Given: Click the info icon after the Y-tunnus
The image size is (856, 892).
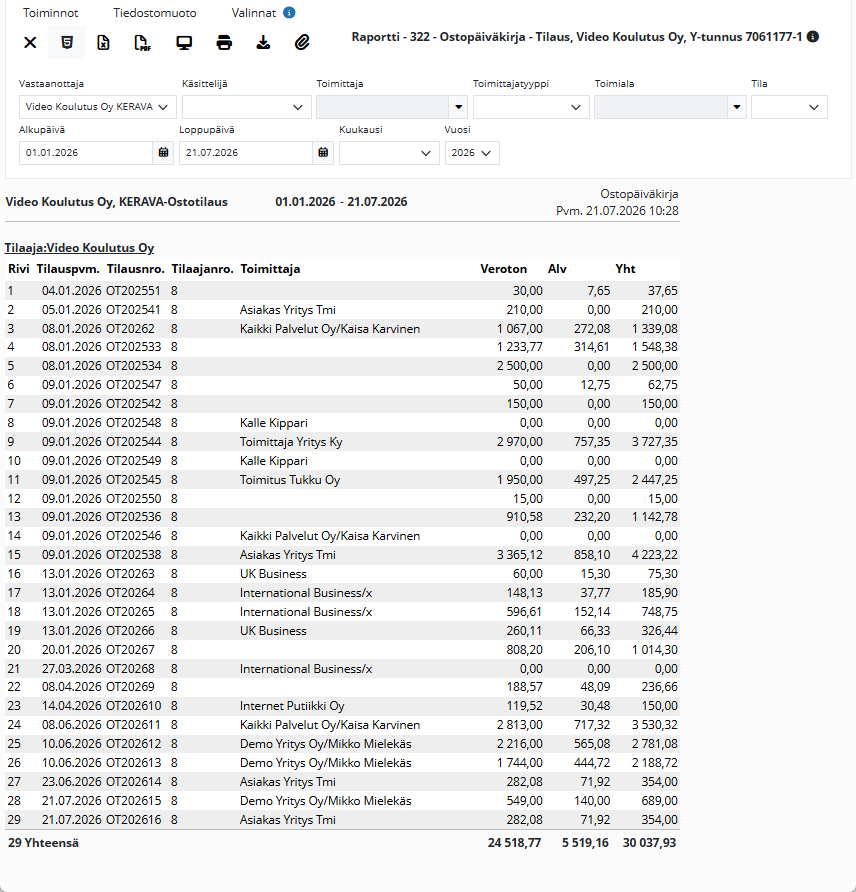Looking at the screenshot, I should [813, 37].
